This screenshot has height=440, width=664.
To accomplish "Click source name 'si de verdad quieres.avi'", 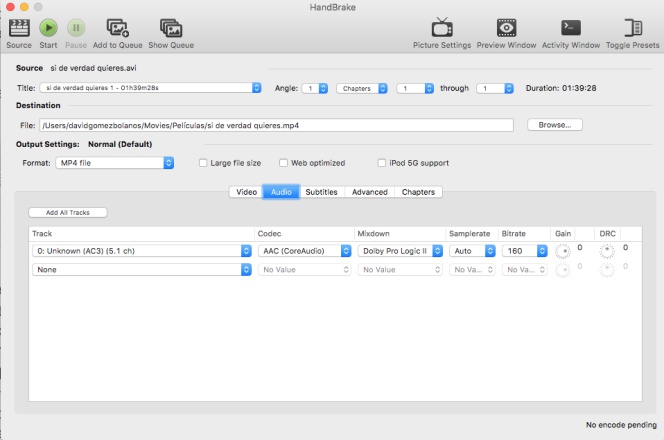I will tap(93, 68).
